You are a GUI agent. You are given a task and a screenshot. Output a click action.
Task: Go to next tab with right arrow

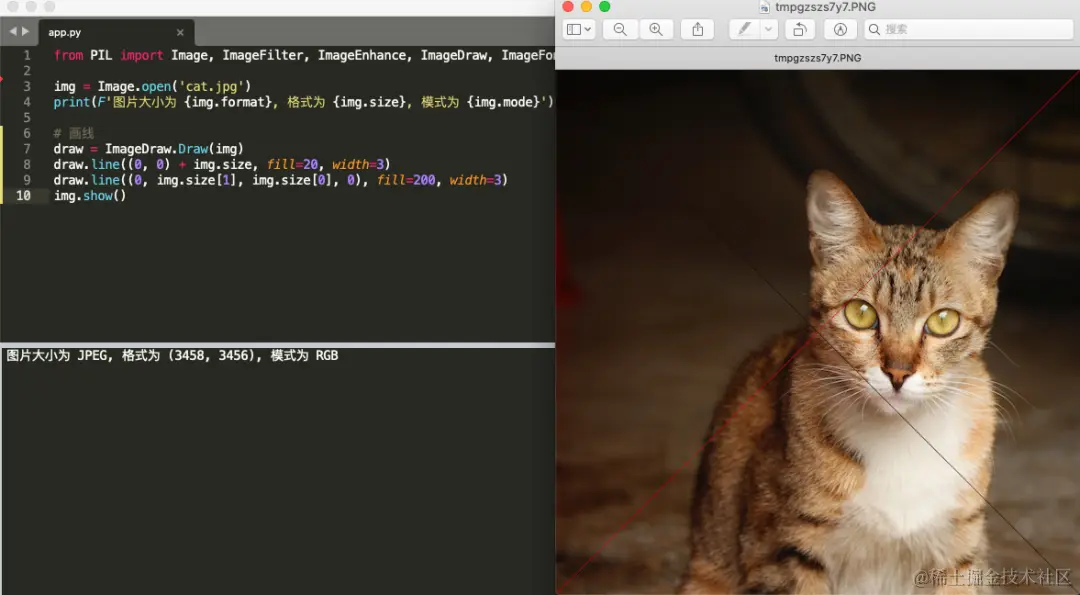point(25,32)
